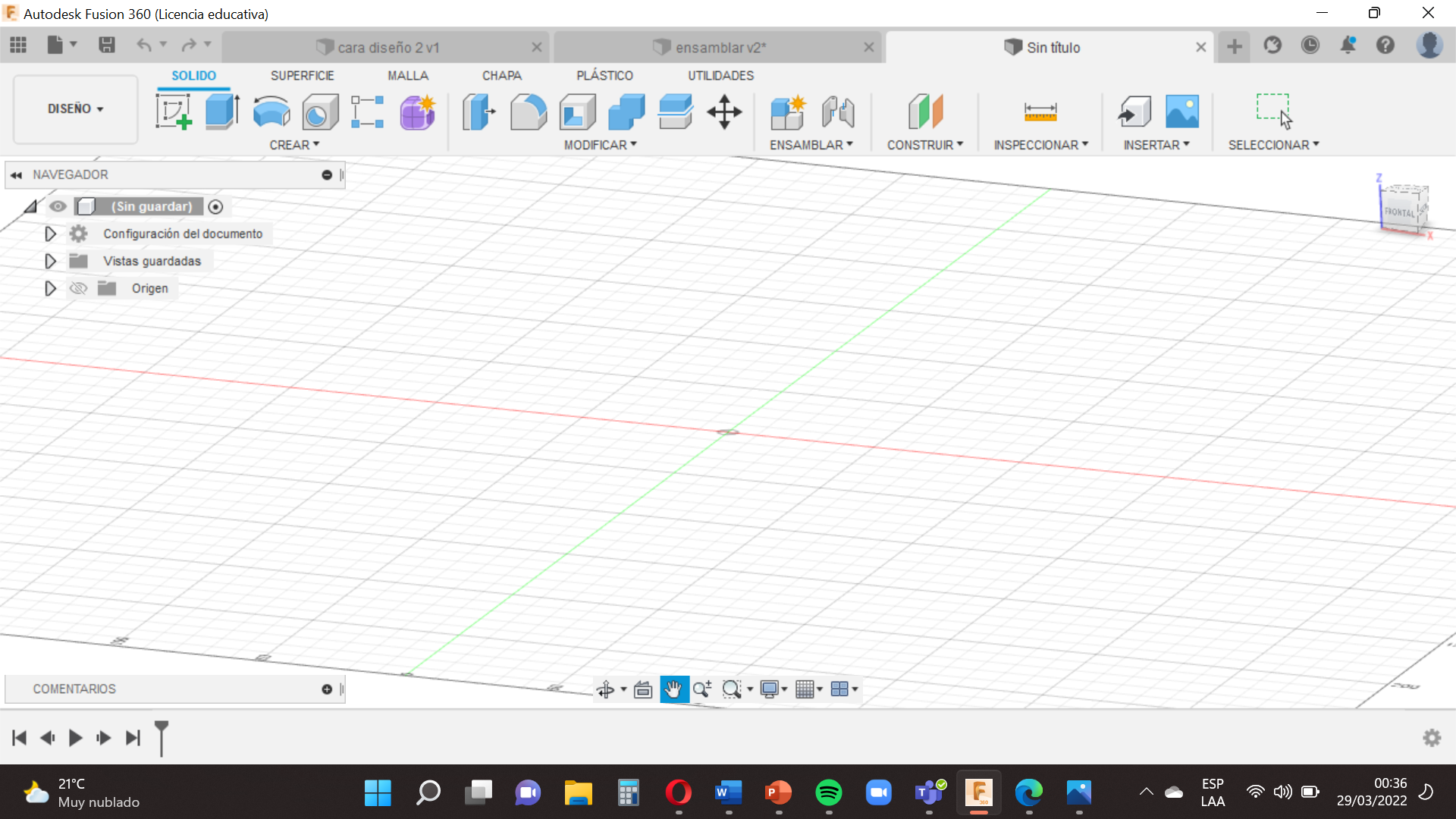Viewport: 1456px width, 819px height.
Task: Select the Insert Derive tool
Action: tap(1134, 112)
